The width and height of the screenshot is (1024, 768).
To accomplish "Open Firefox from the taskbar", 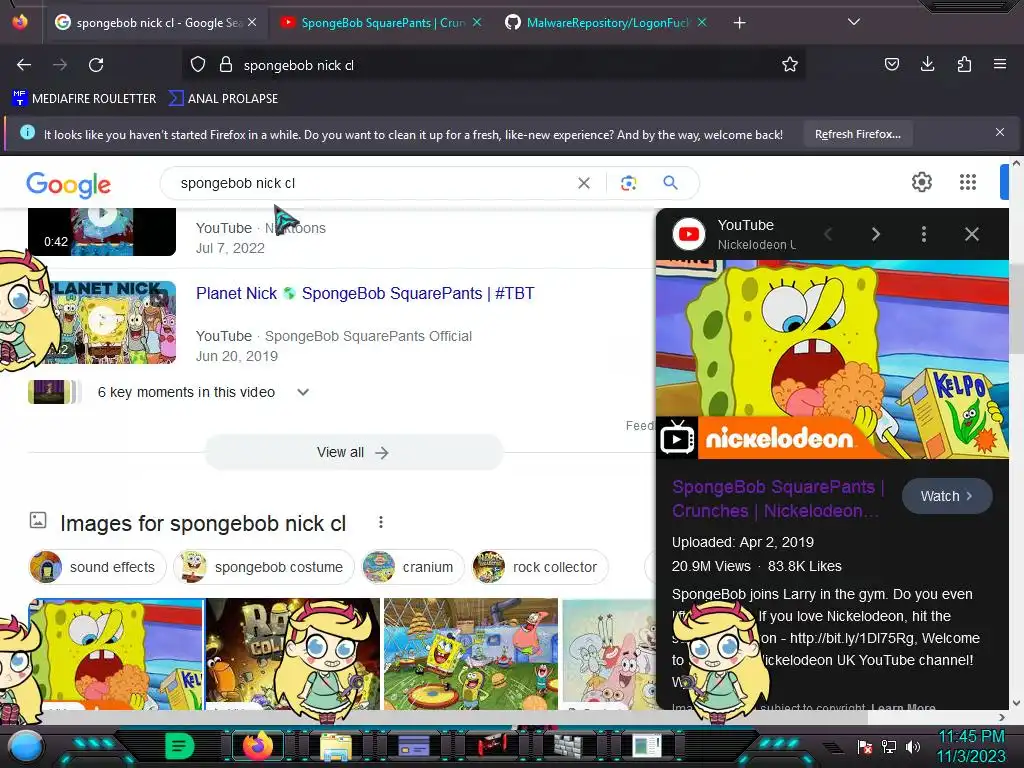I will [257, 746].
